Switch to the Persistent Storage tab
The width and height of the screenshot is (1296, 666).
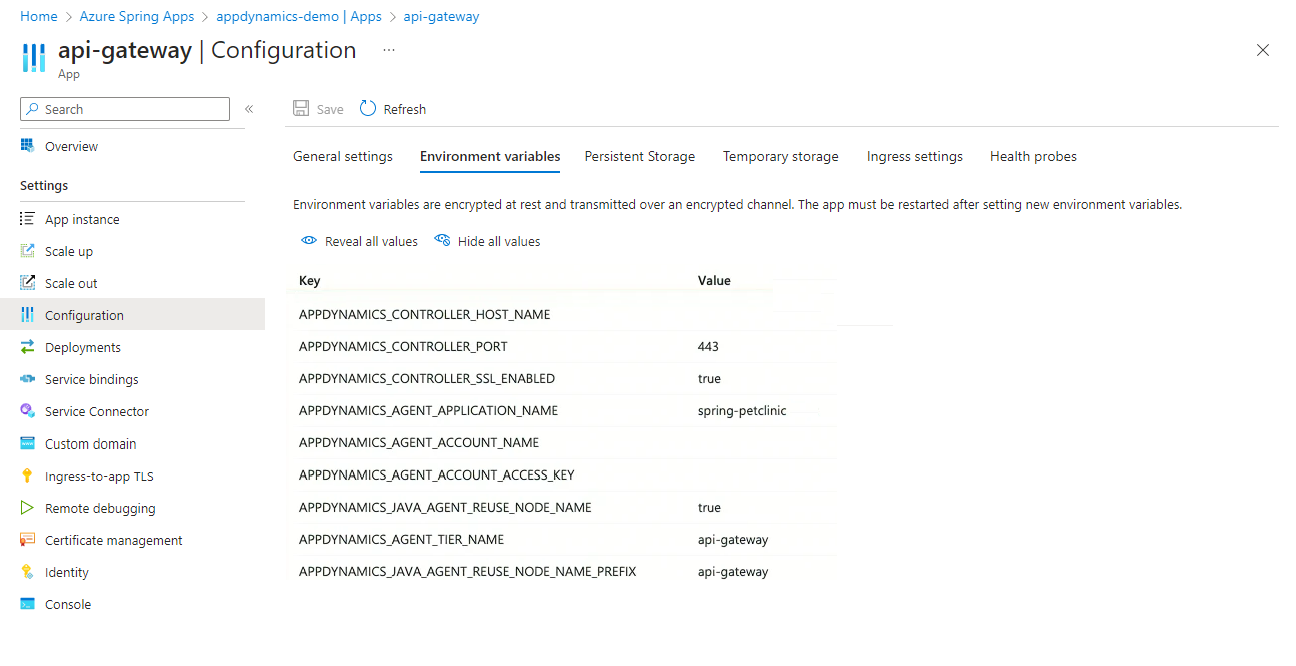[640, 156]
